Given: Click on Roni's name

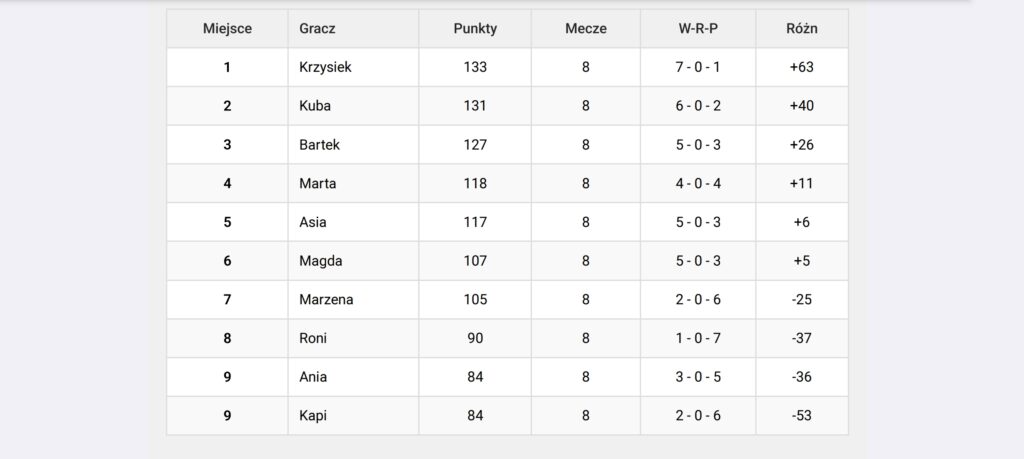Looking at the screenshot, I should (313, 338).
